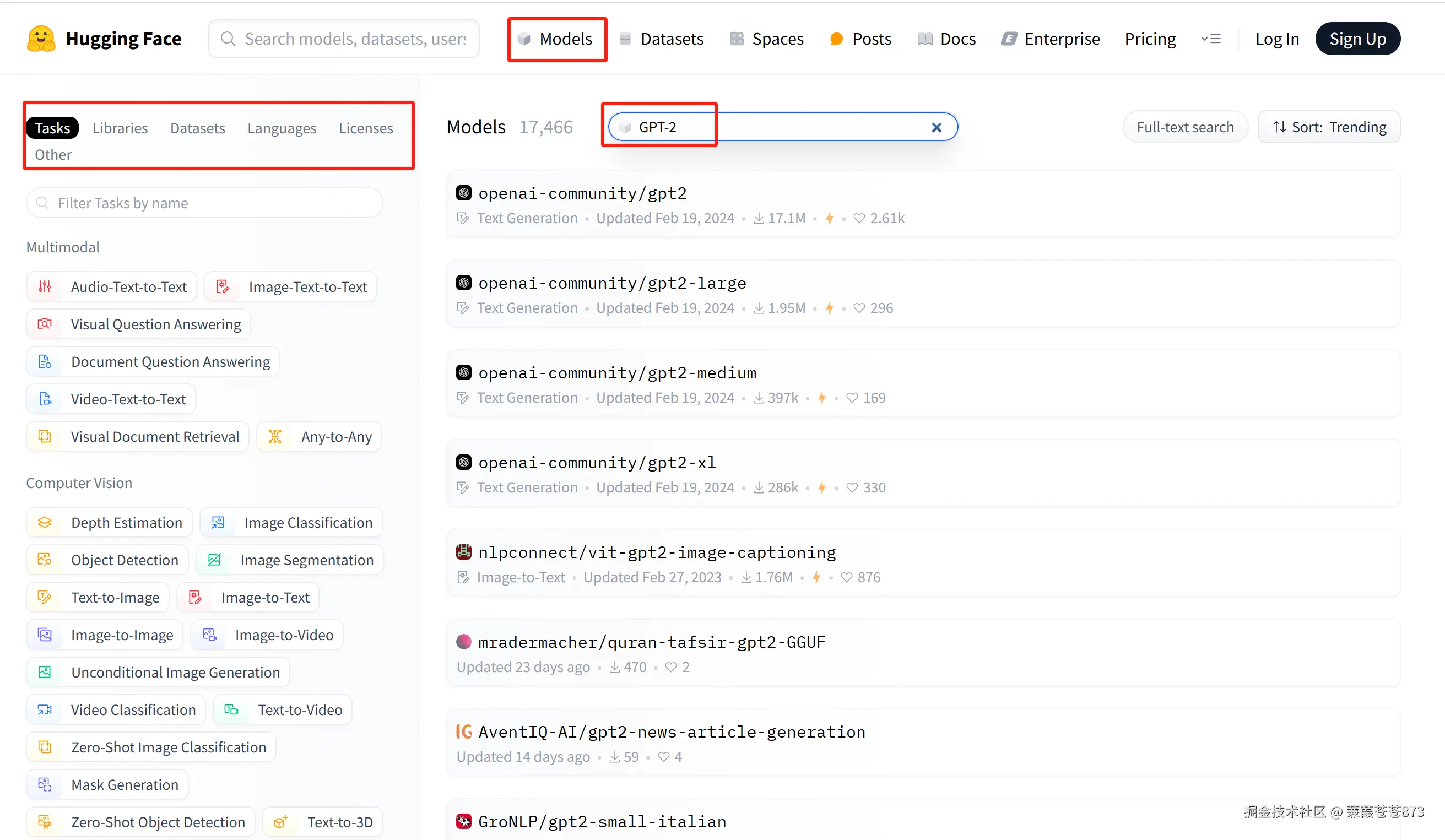The width and height of the screenshot is (1445, 840).
Task: Switch to the Libraries filter tab
Action: click(120, 128)
